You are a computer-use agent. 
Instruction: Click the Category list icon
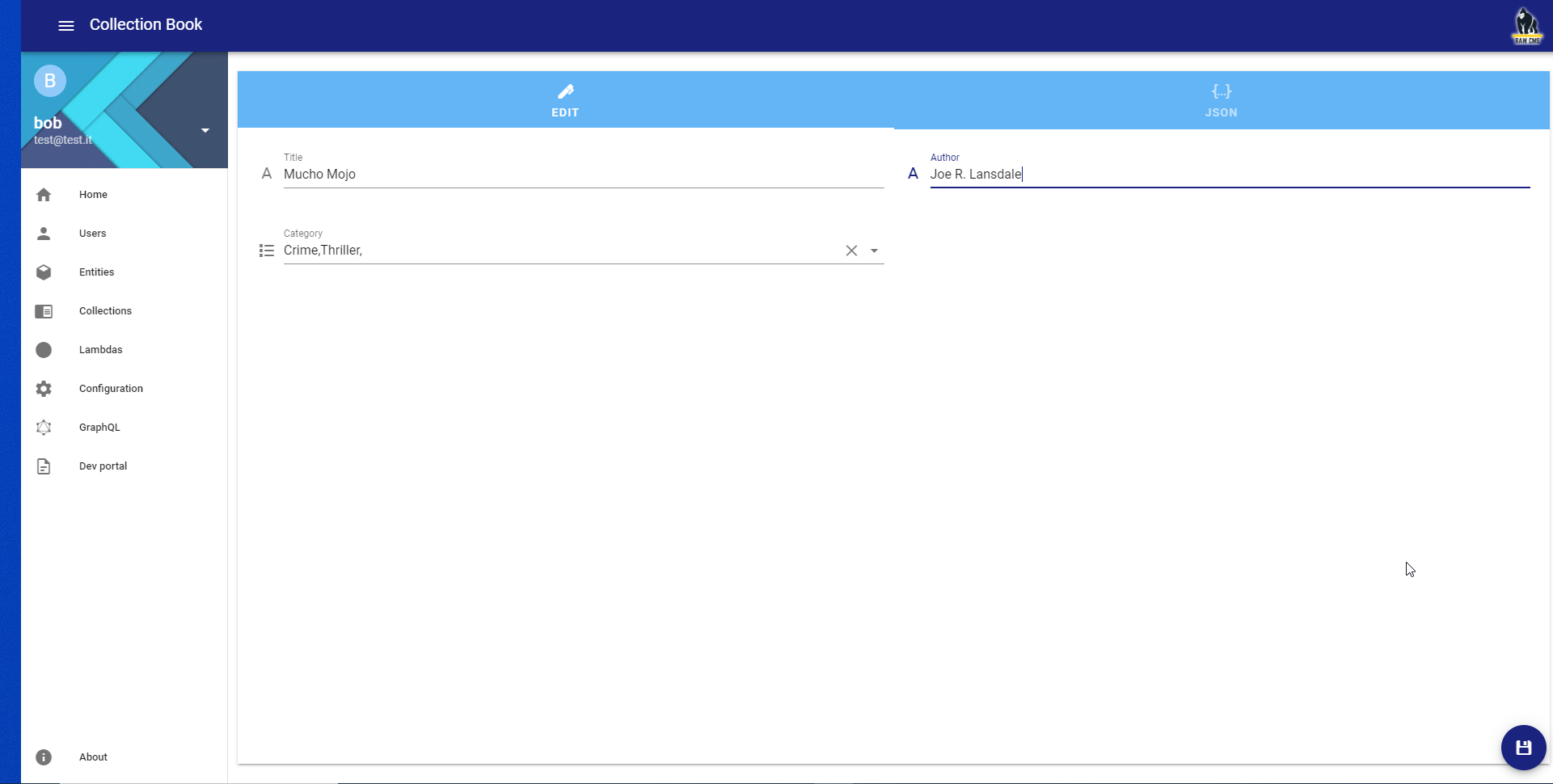coord(267,251)
